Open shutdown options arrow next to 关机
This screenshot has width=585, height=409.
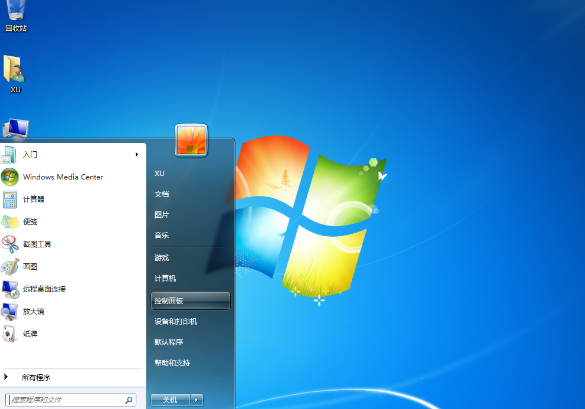[197, 400]
